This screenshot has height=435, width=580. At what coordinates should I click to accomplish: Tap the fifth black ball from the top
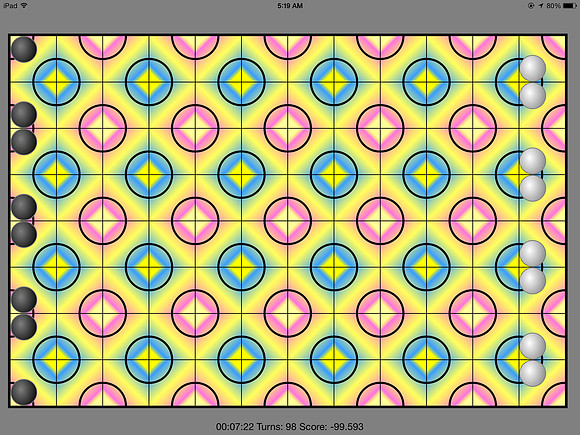(x=24, y=235)
